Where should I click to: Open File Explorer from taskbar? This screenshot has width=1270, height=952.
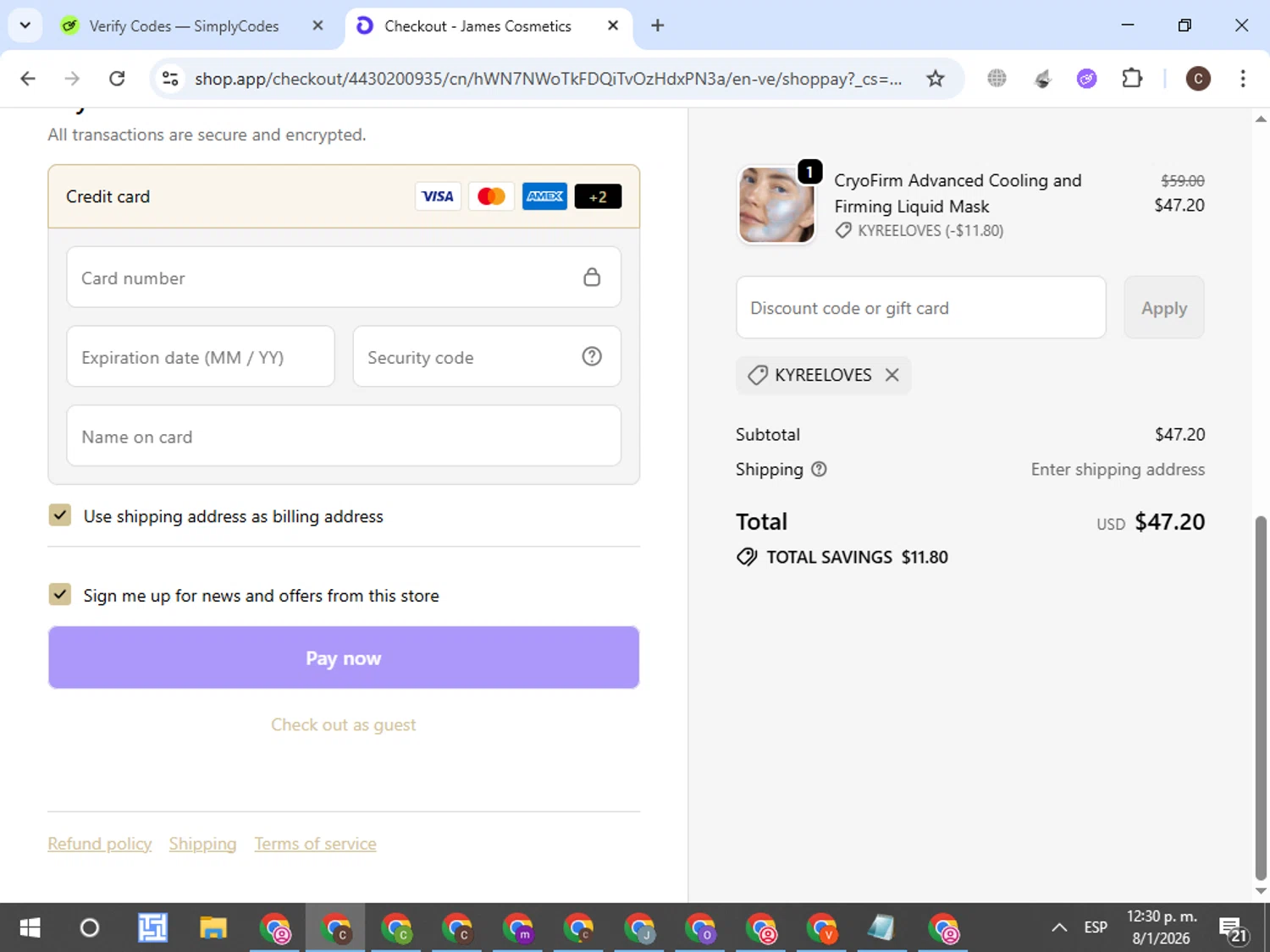click(213, 928)
